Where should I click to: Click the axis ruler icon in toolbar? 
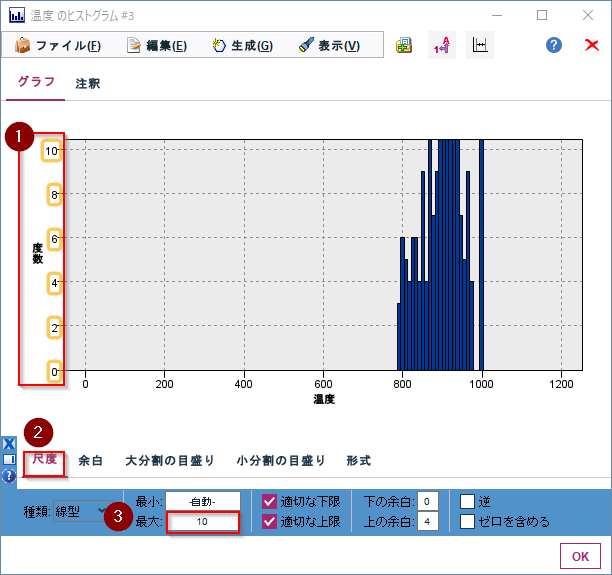[x=480, y=45]
